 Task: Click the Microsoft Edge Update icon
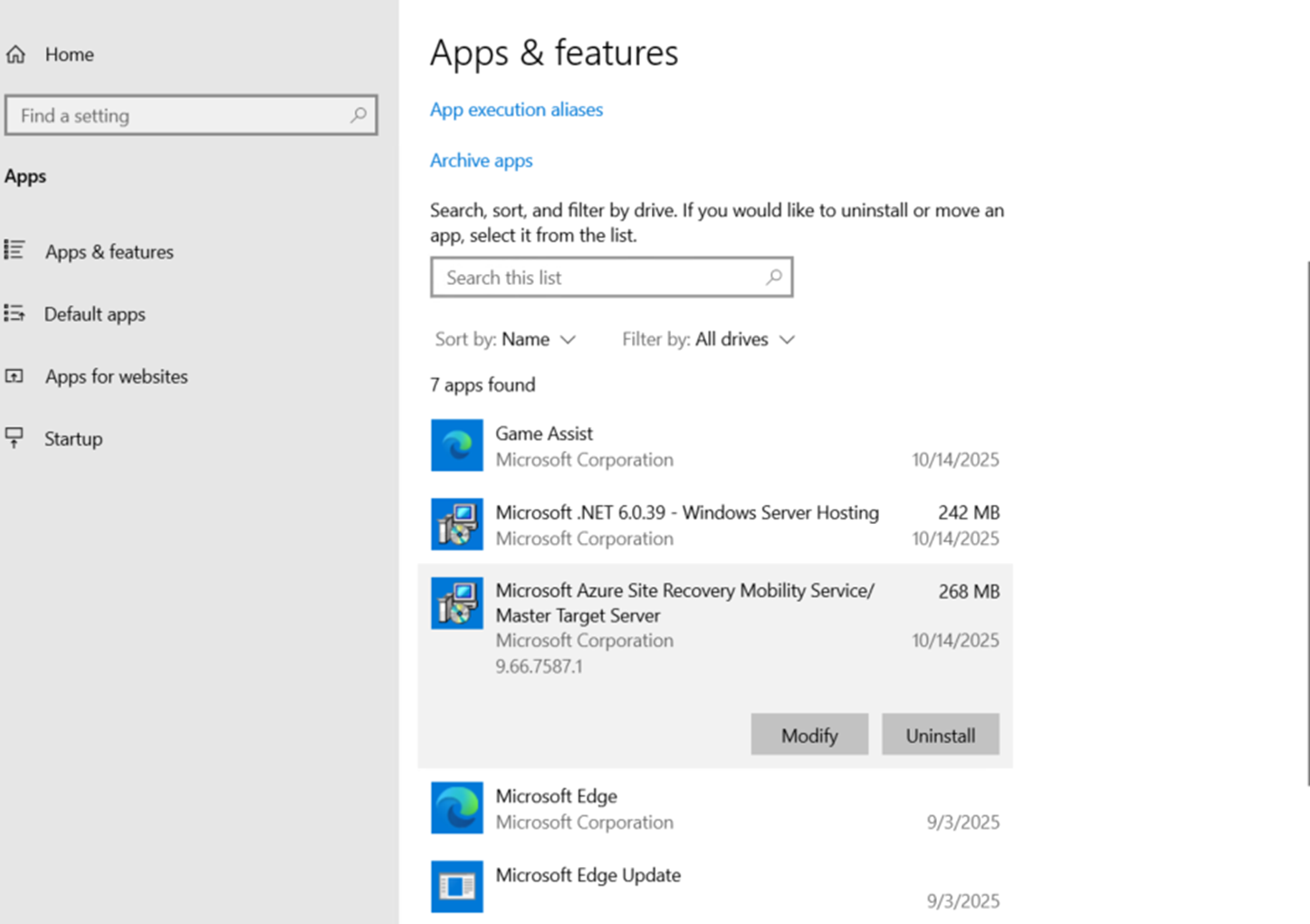coord(456,886)
